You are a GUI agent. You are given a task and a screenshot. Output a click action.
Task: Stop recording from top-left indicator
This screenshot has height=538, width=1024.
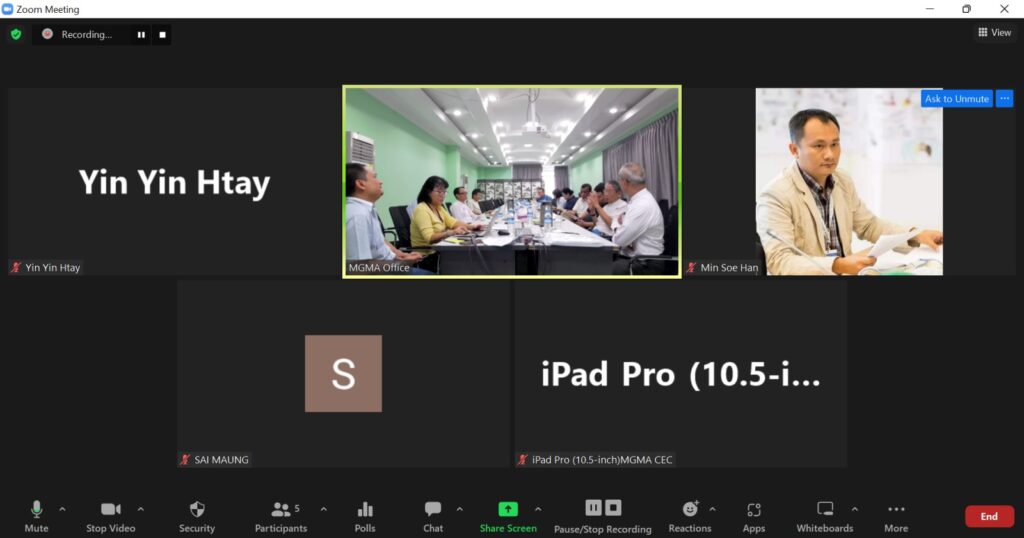[163, 35]
